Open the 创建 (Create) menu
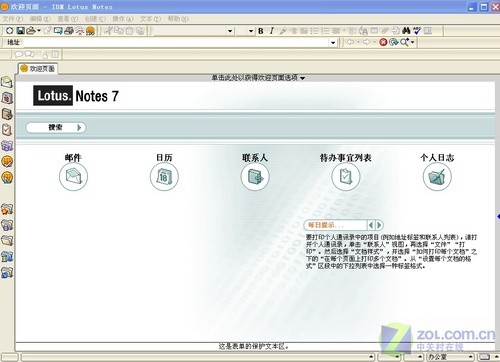Image resolution: width=500 pixels, height=362 pixels. click(95, 19)
